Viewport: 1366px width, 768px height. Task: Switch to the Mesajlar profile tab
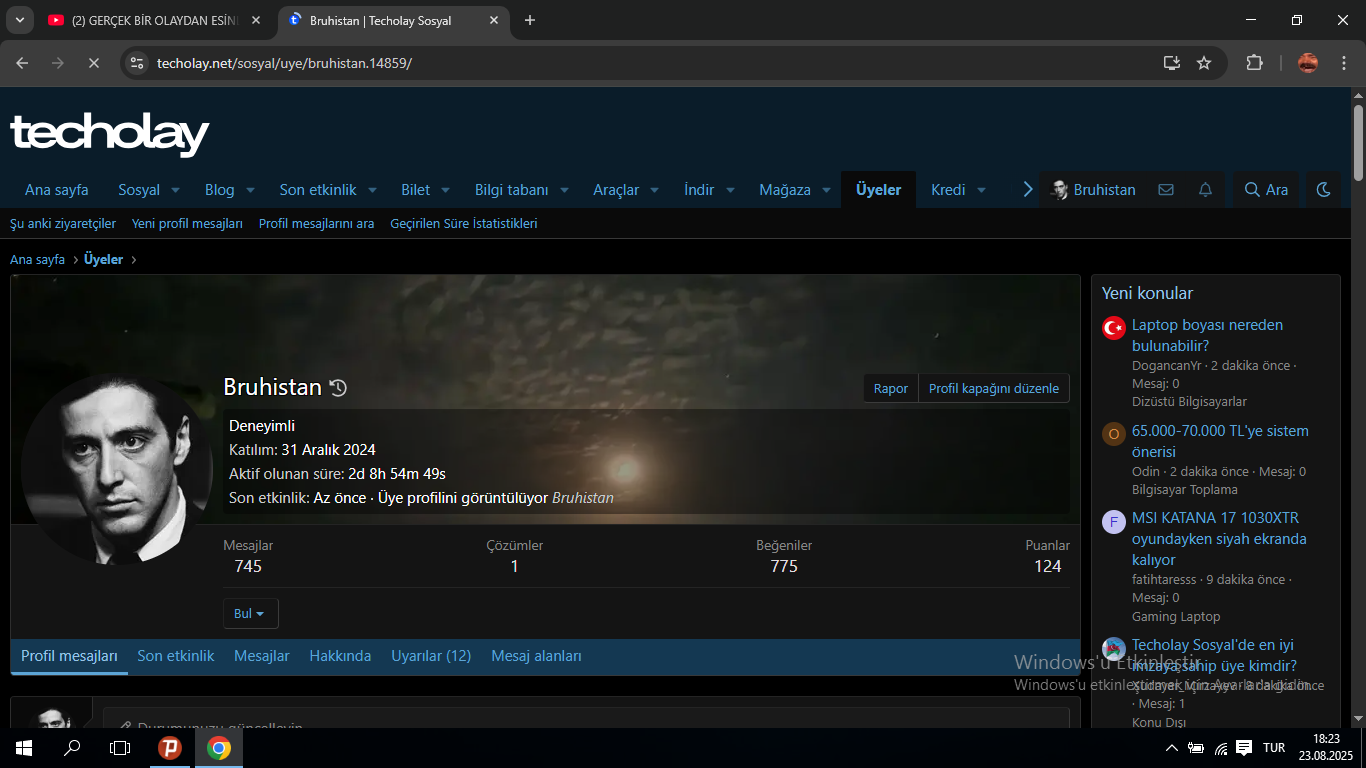point(262,656)
